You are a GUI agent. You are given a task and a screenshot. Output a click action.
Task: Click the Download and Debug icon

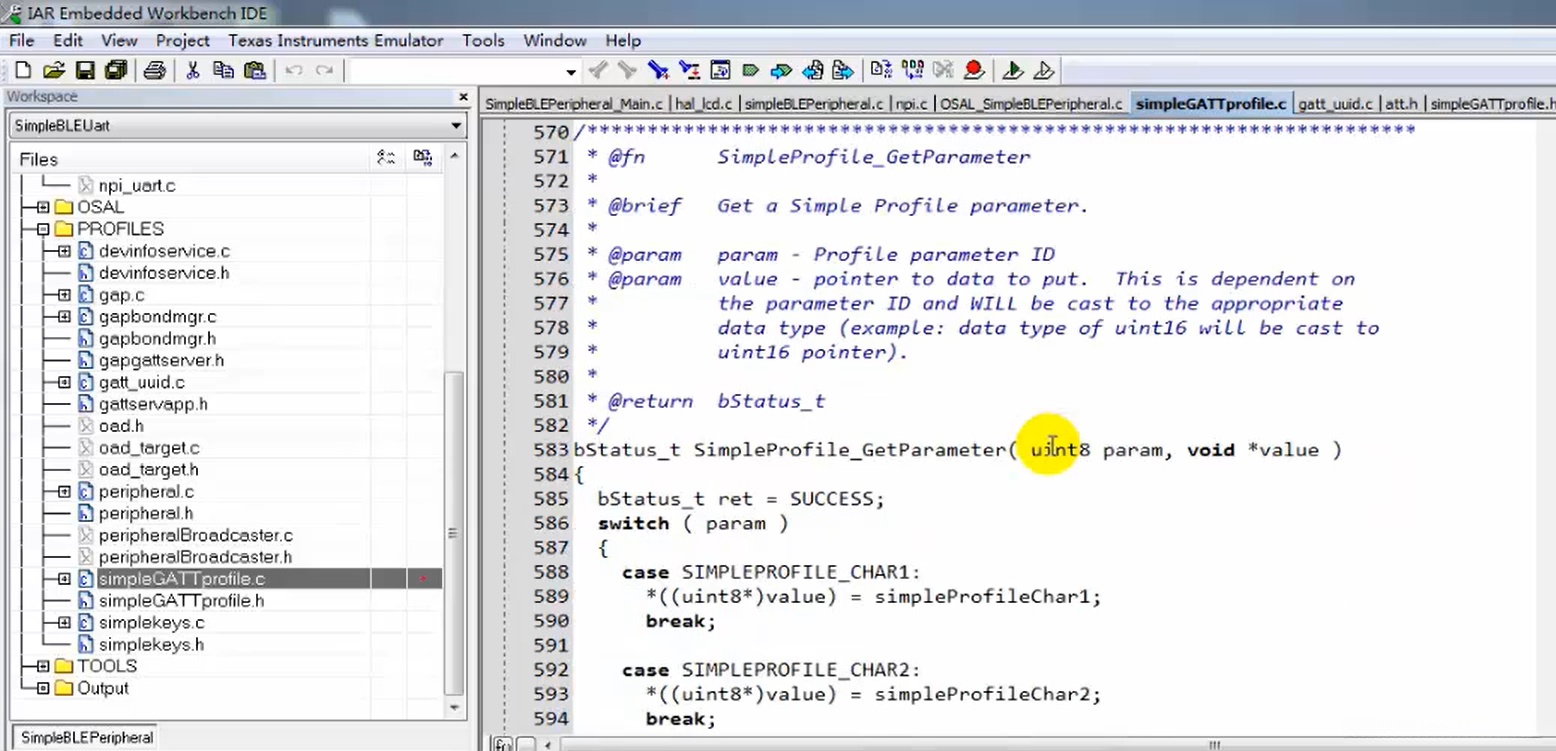[x=1012, y=70]
